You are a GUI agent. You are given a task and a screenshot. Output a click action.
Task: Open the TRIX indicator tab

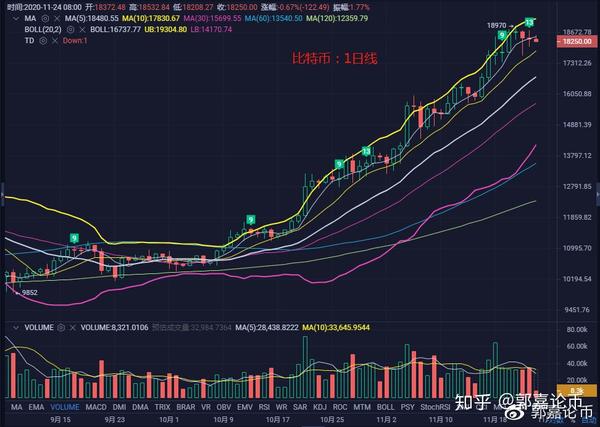coord(162,407)
